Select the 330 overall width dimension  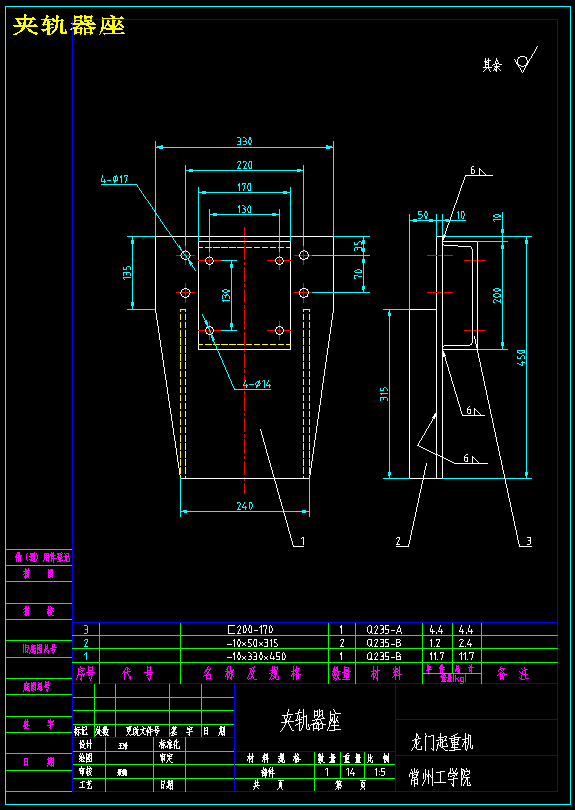coord(244,141)
